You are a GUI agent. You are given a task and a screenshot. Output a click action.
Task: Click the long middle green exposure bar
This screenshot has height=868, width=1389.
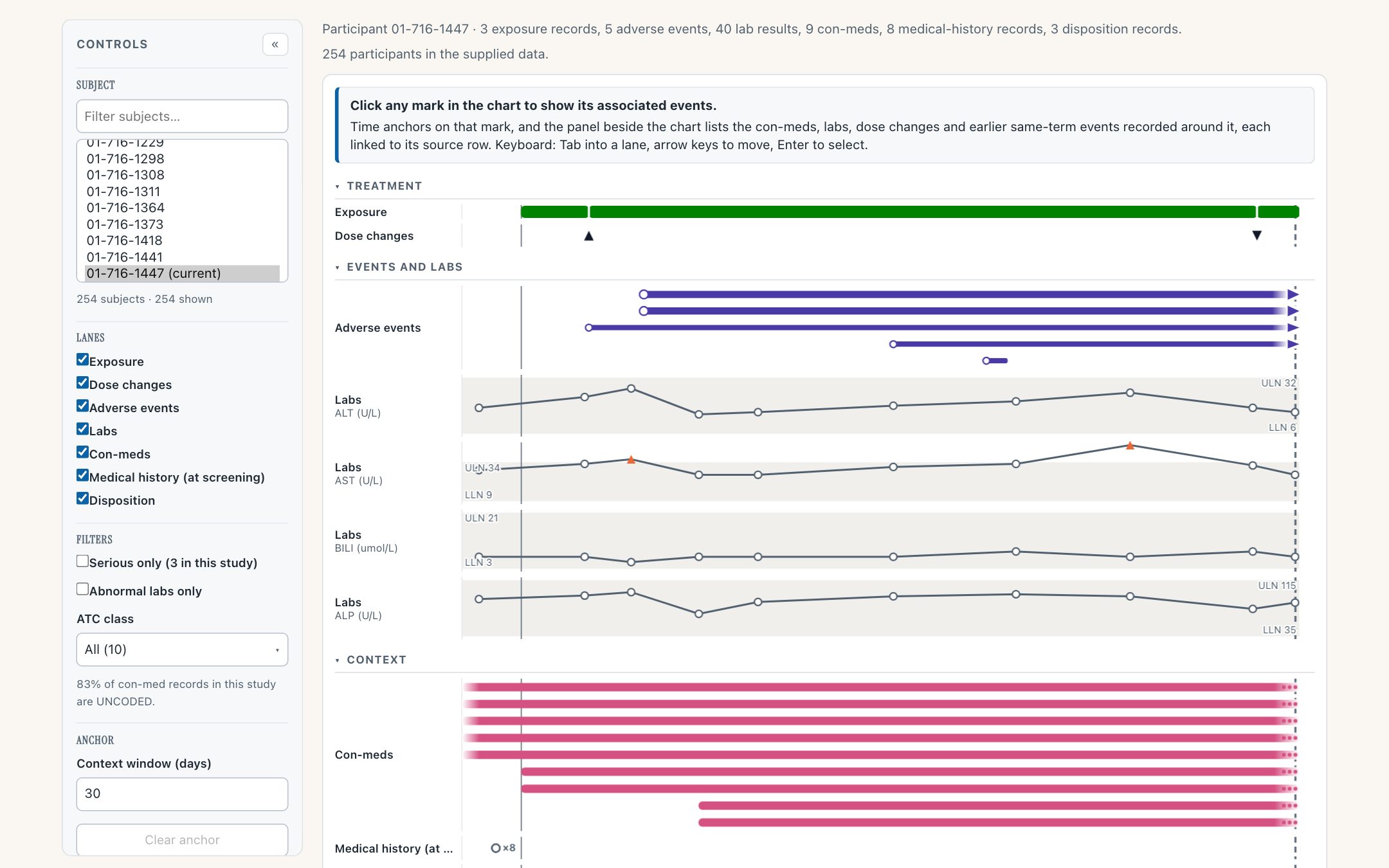[922, 212]
